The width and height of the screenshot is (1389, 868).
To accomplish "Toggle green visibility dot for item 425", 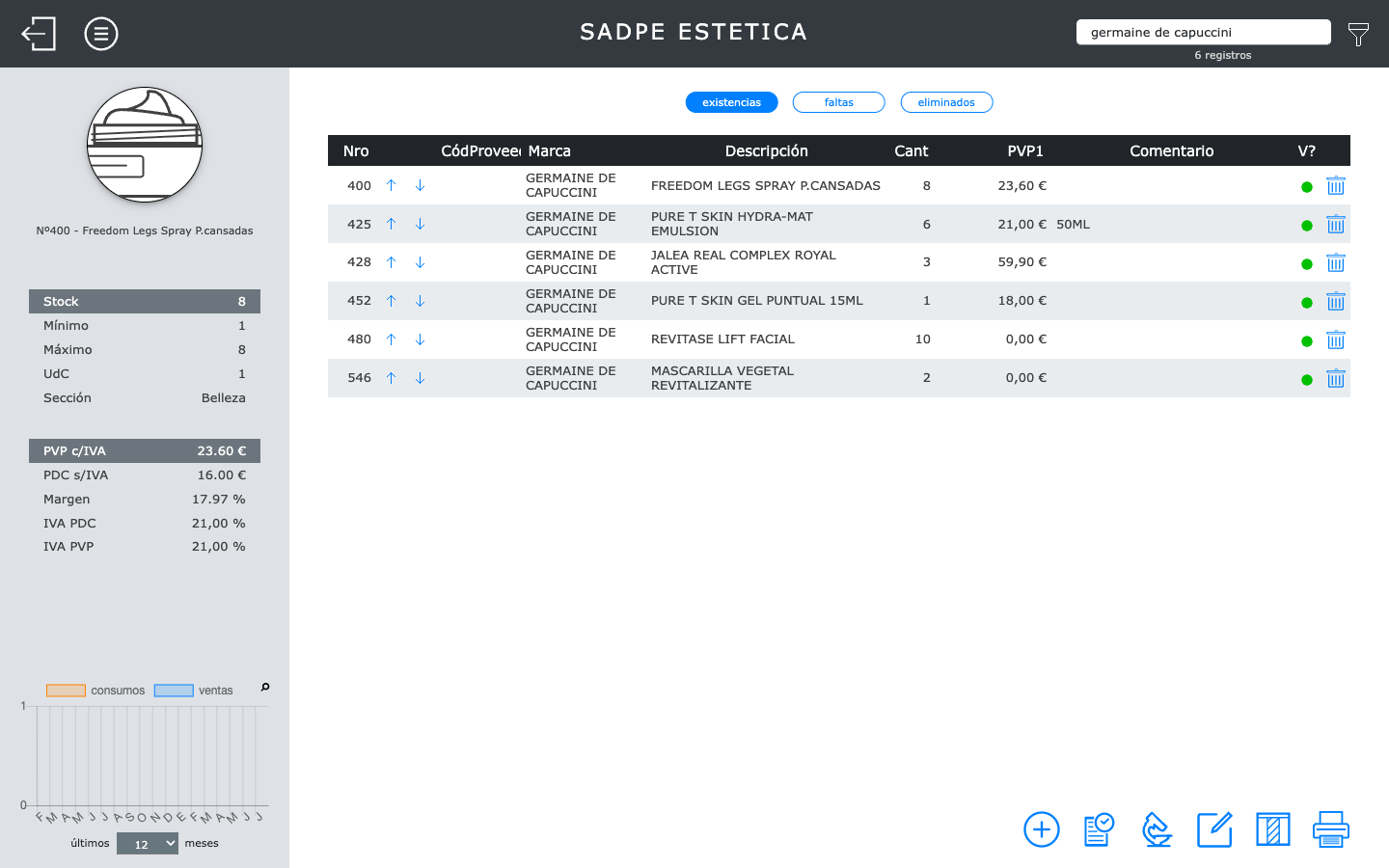I will point(1307,226).
